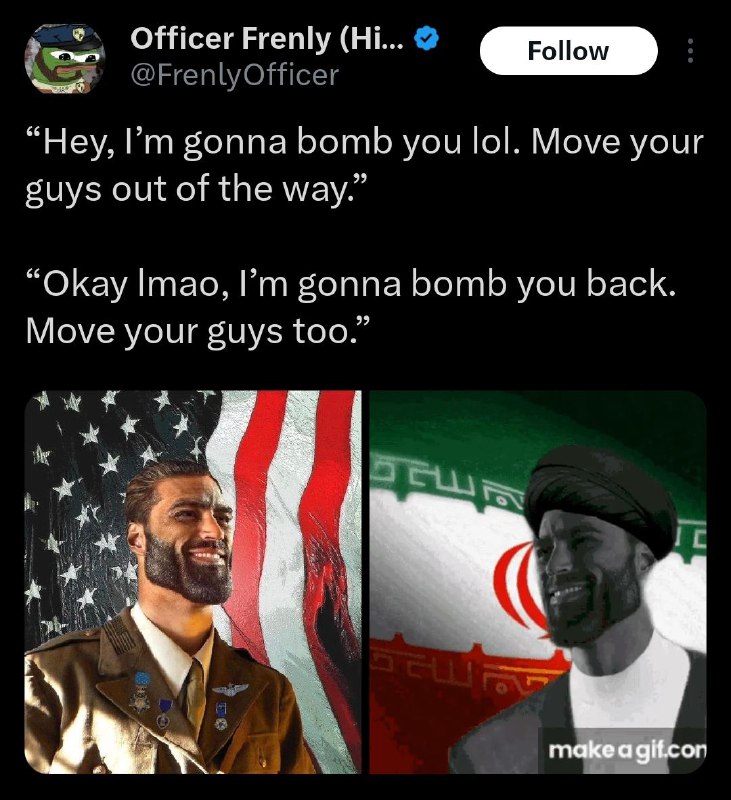
Task: Follow the Officer Frenly account
Action: (x=568, y=51)
